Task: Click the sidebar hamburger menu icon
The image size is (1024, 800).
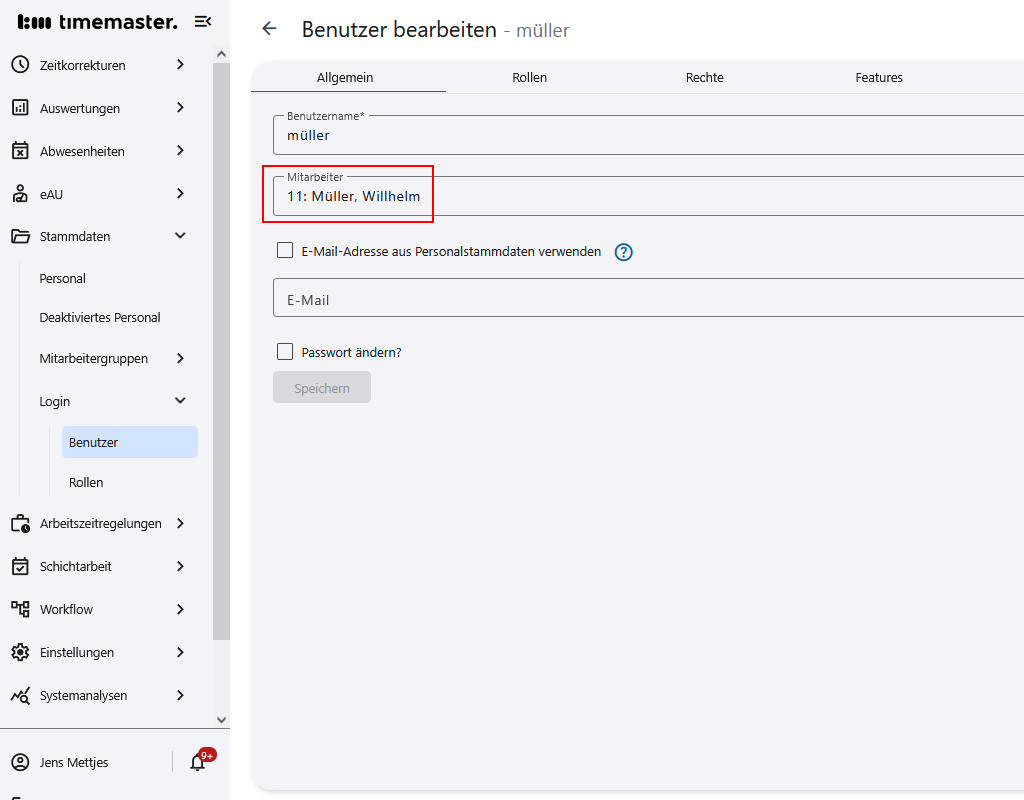Action: pos(203,20)
